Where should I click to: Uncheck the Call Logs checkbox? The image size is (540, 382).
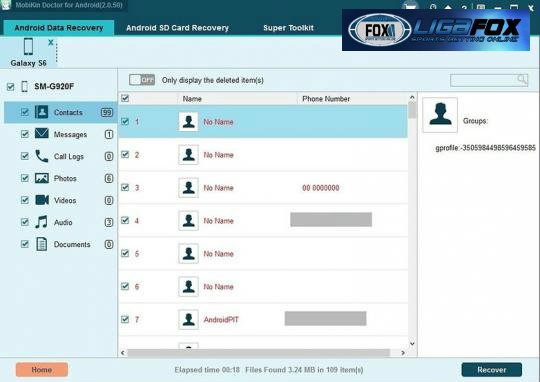(24, 156)
